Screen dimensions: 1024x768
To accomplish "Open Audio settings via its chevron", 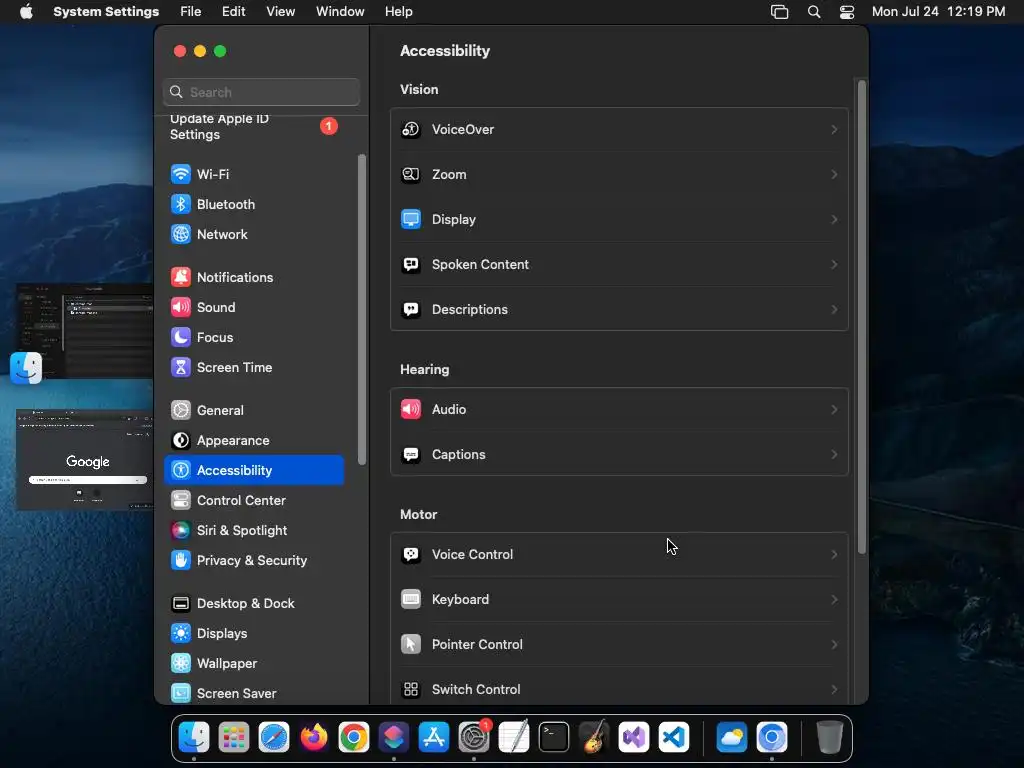I will point(834,409).
